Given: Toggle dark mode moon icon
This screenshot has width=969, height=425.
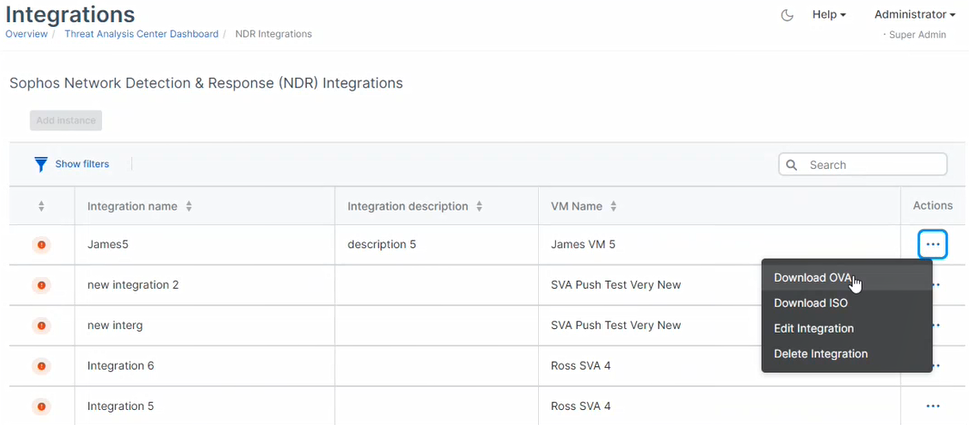Looking at the screenshot, I should coord(787,15).
